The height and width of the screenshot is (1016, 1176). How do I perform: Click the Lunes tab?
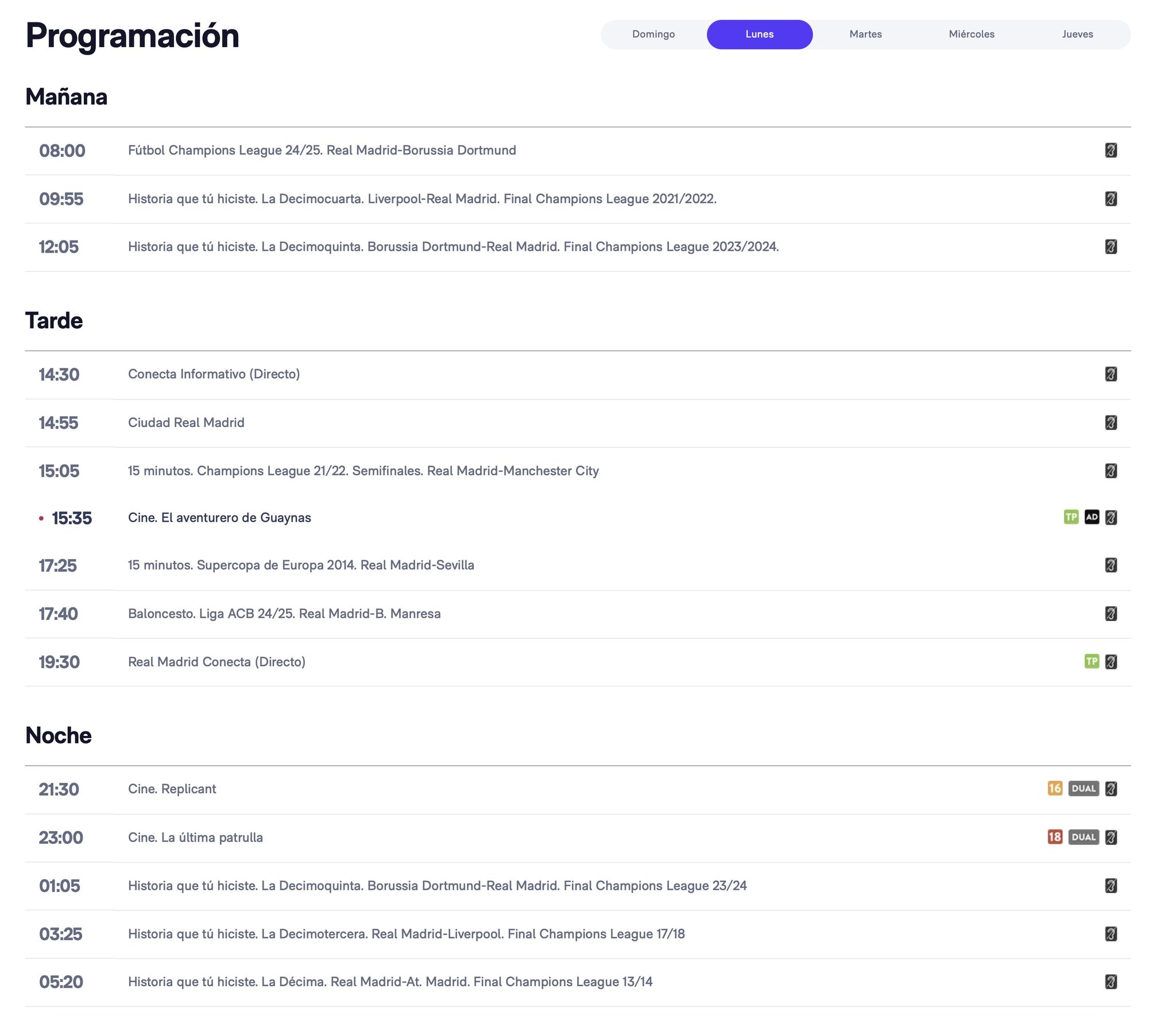pyautogui.click(x=759, y=33)
